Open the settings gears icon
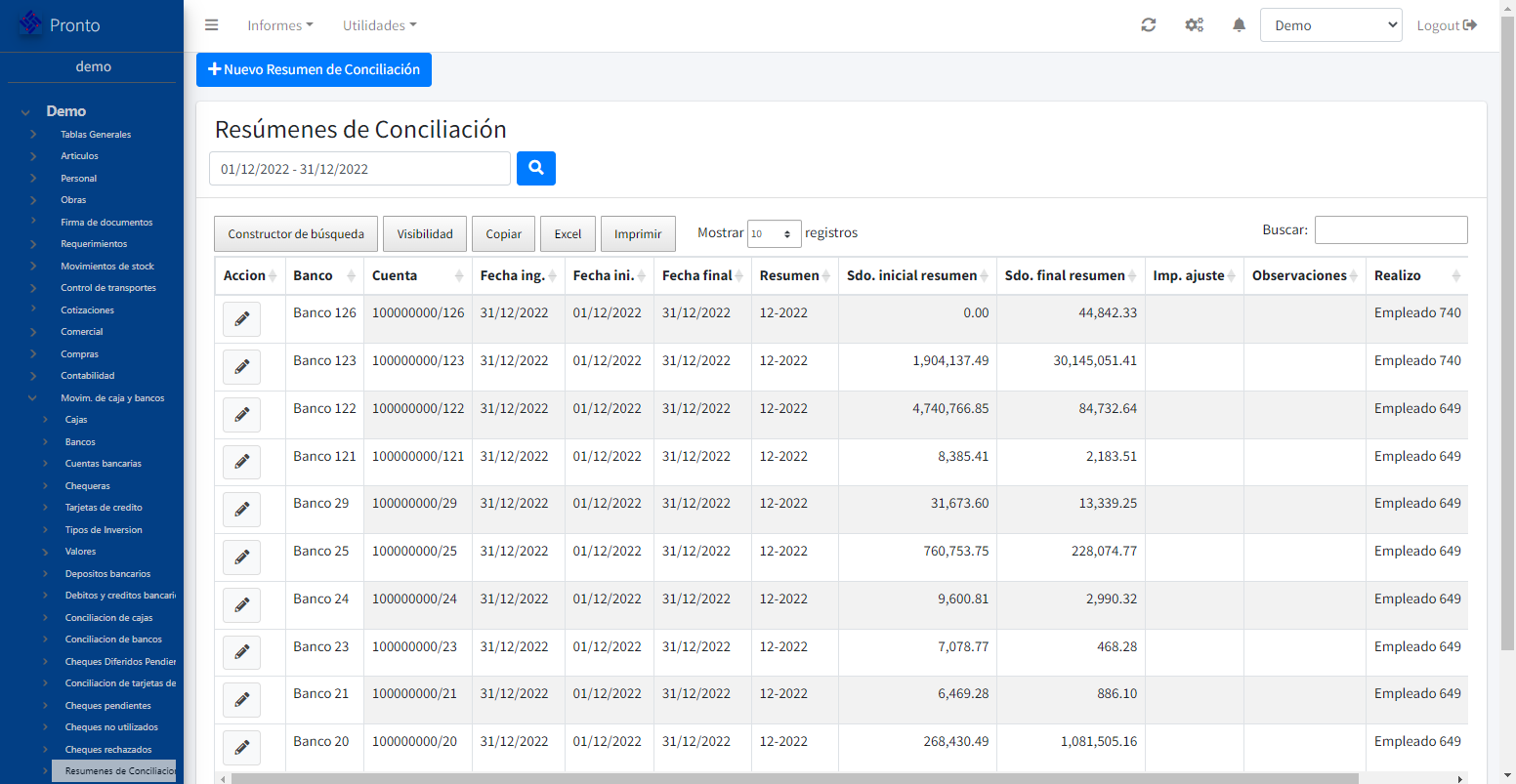The width and height of the screenshot is (1516, 784). pyautogui.click(x=1194, y=25)
